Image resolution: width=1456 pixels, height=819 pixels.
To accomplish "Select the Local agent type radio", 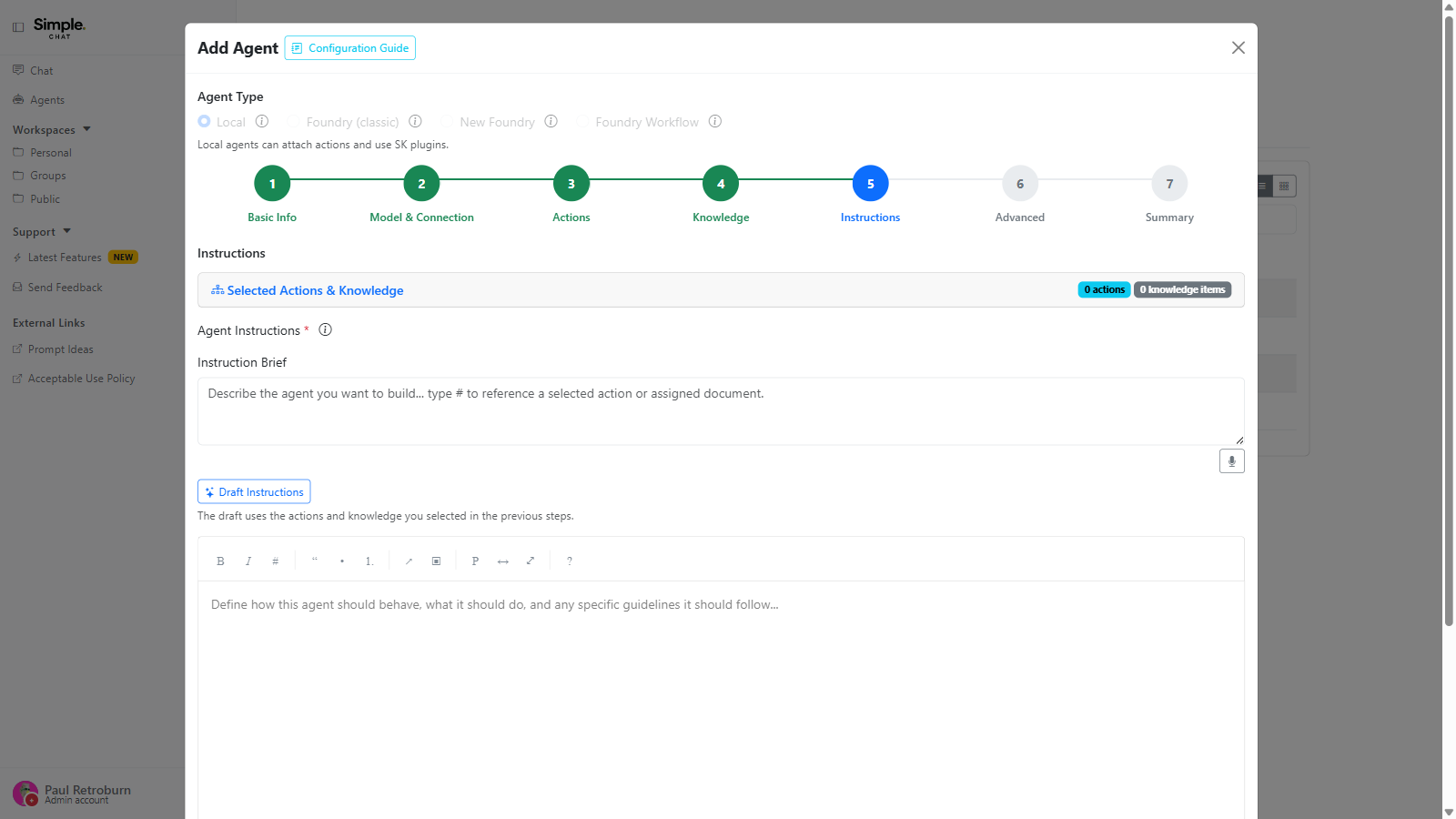I will pos(204,121).
